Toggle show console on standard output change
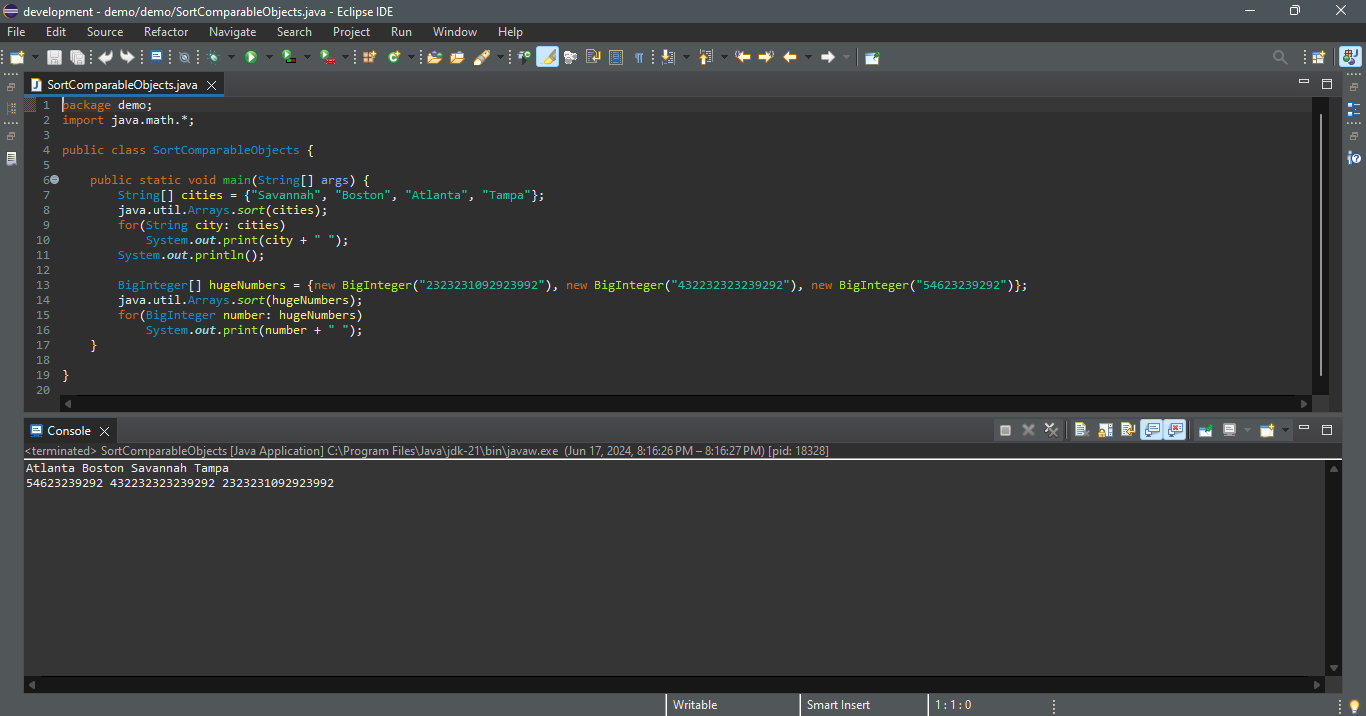The height and width of the screenshot is (716, 1366). (1152, 430)
